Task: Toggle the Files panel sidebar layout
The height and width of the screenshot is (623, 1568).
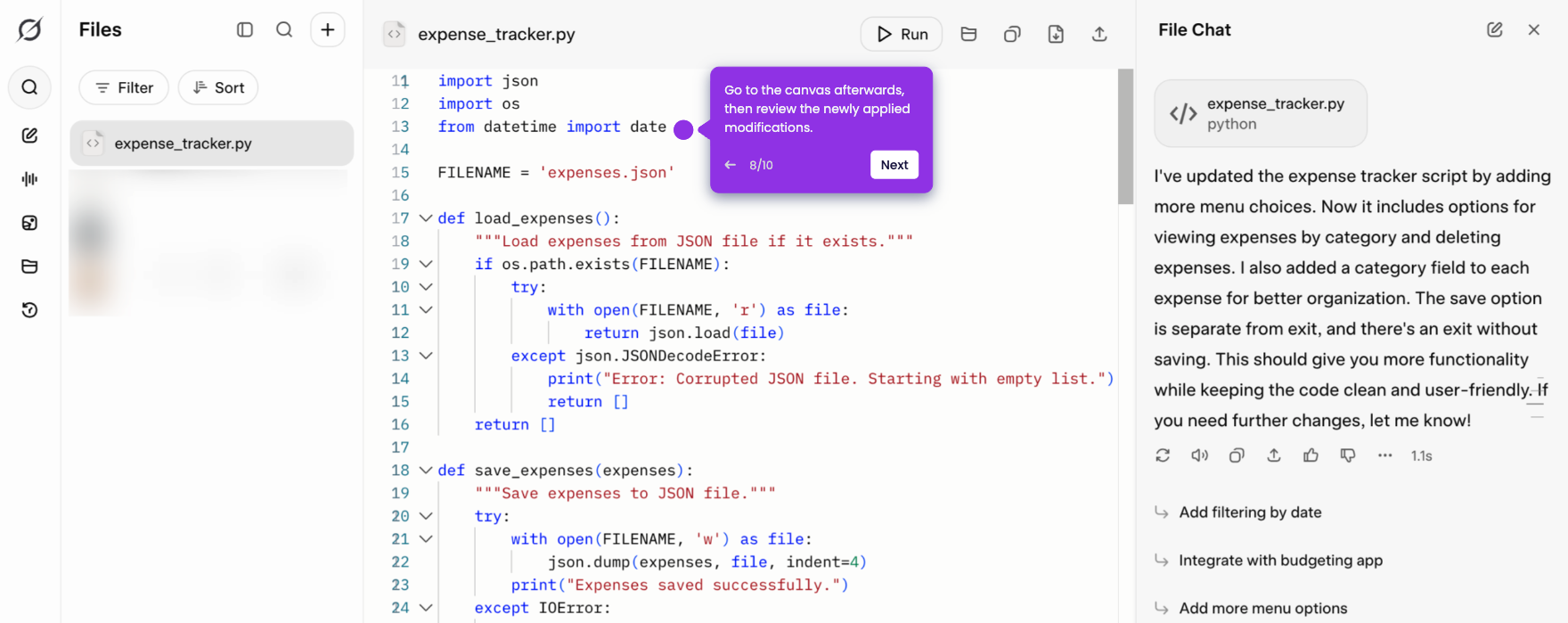Action: [245, 29]
